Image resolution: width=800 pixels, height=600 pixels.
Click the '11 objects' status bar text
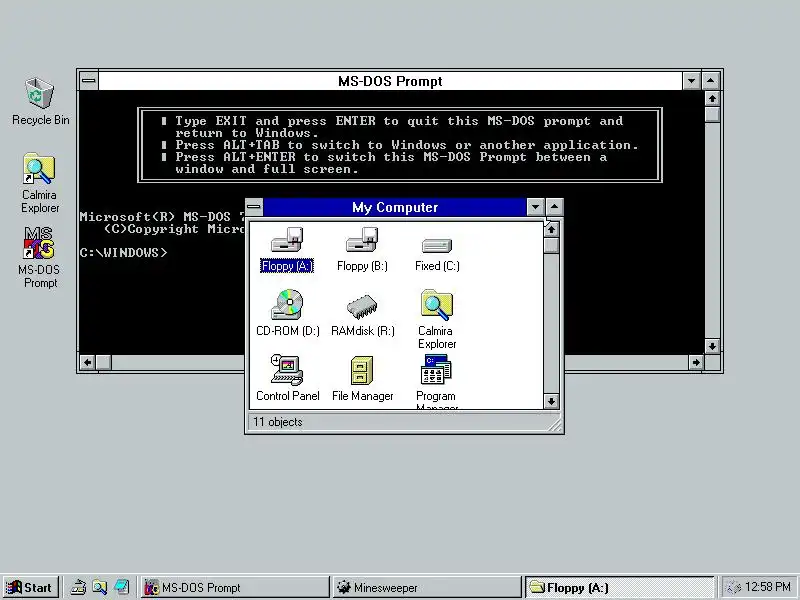point(278,422)
